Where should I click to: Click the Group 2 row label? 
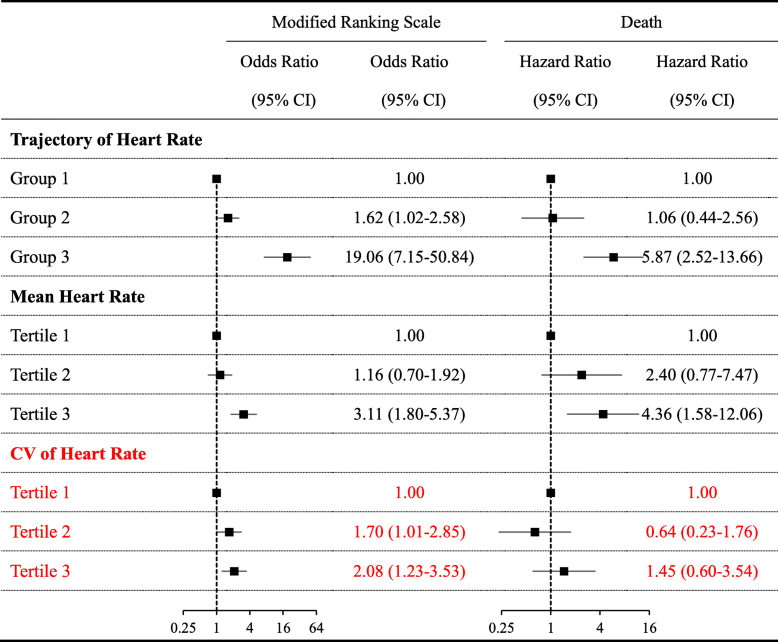point(40,218)
